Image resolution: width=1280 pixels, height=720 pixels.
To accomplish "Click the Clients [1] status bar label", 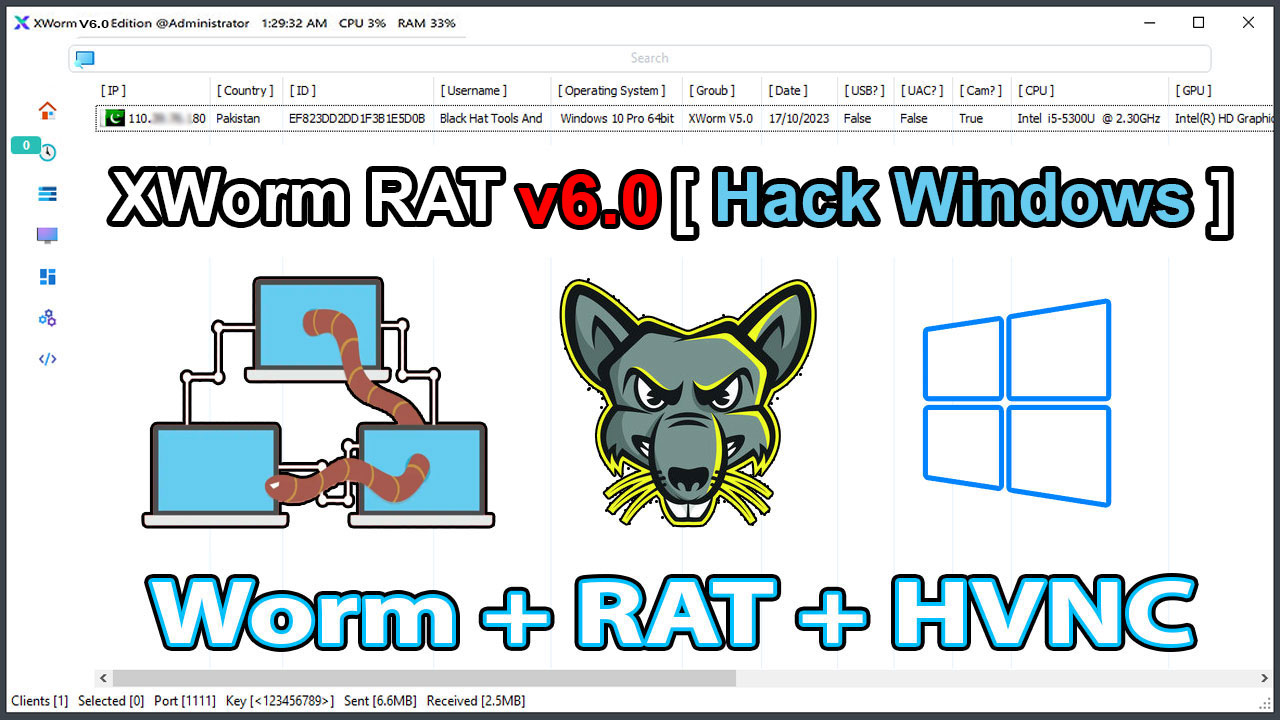I will 39,700.
